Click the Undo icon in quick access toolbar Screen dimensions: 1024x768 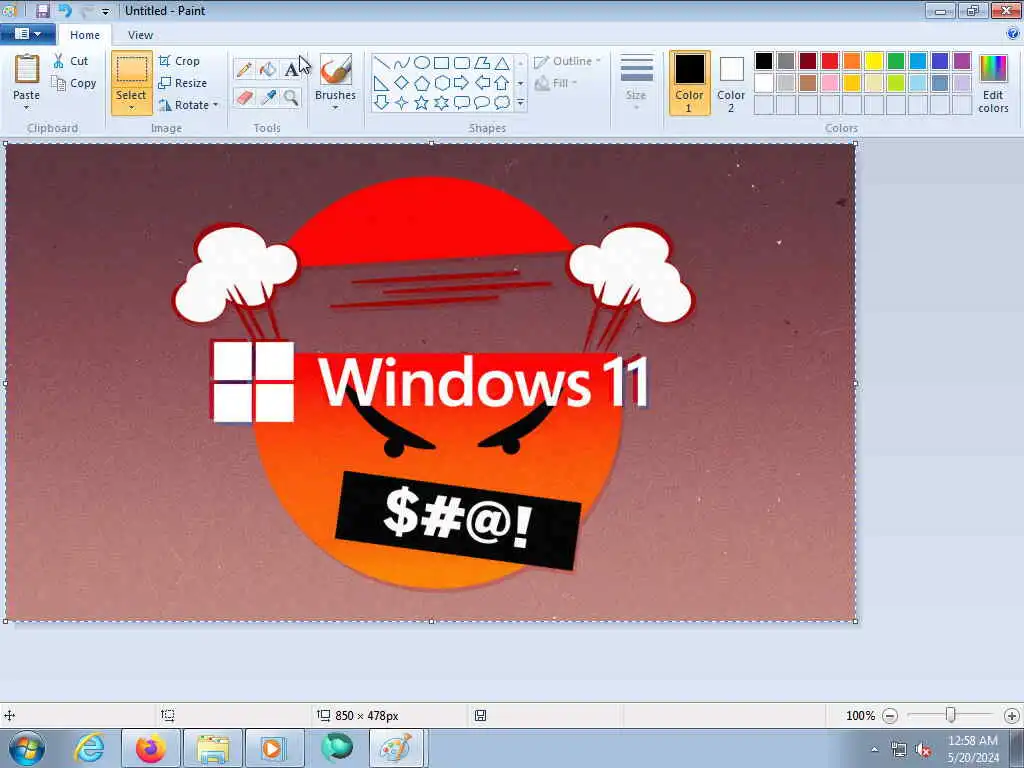coord(64,10)
